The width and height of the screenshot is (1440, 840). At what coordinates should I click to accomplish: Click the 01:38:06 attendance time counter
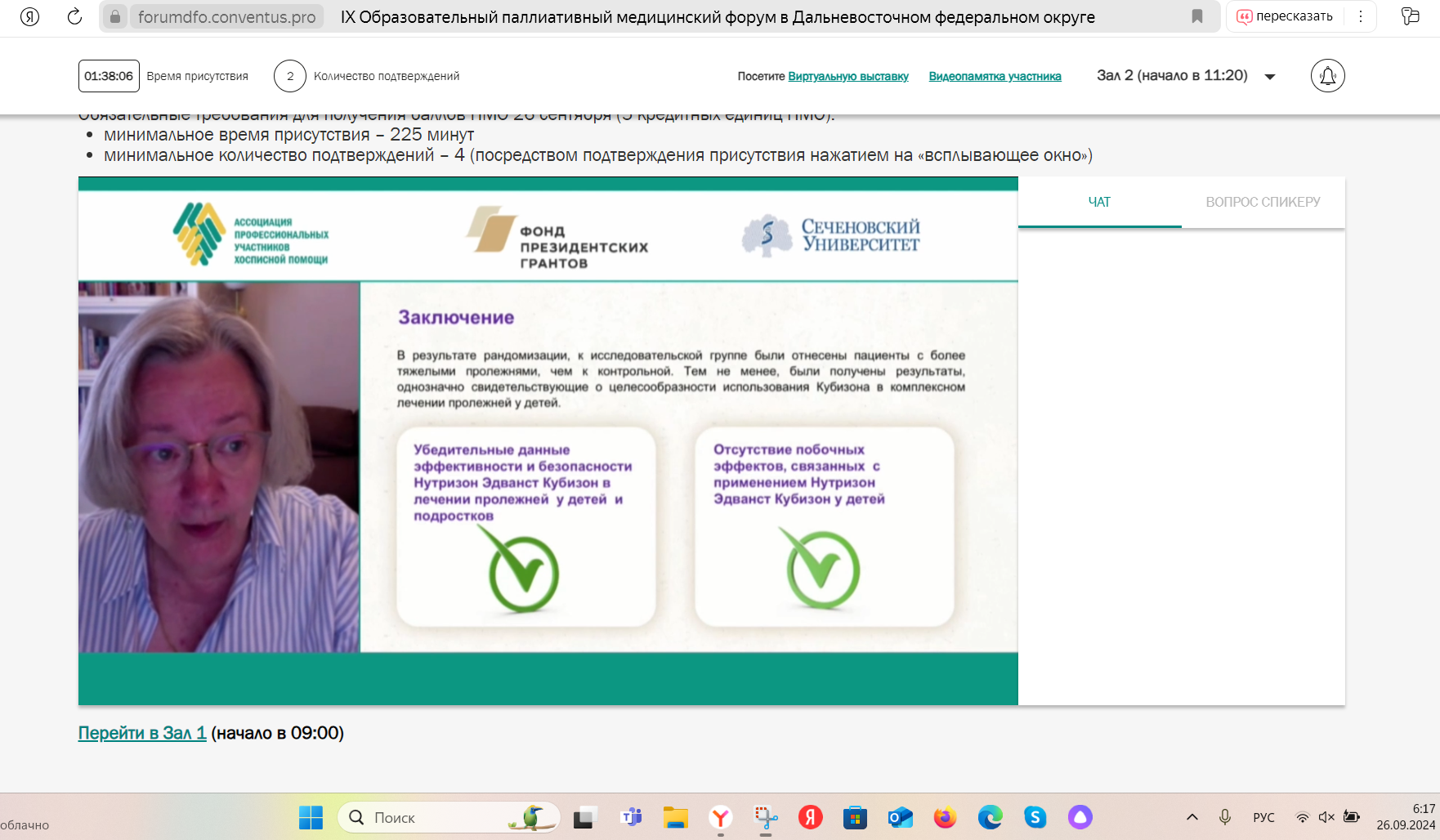click(x=109, y=76)
